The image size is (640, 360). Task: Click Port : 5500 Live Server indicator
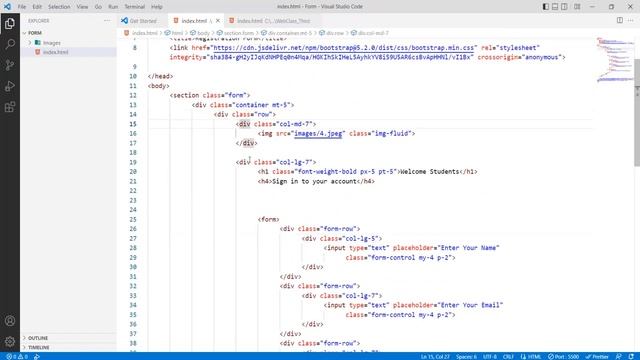click(563, 357)
